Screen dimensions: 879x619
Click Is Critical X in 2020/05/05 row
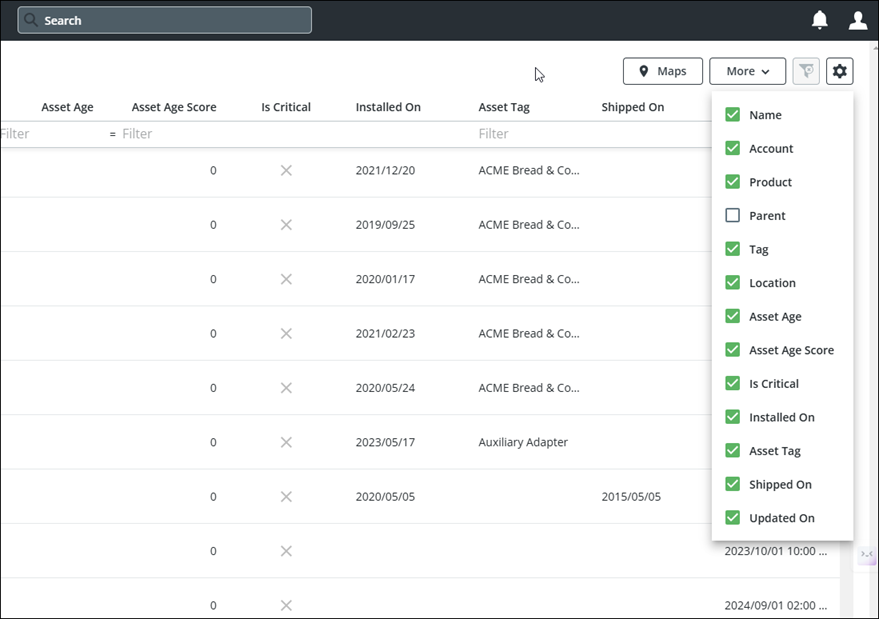point(286,497)
